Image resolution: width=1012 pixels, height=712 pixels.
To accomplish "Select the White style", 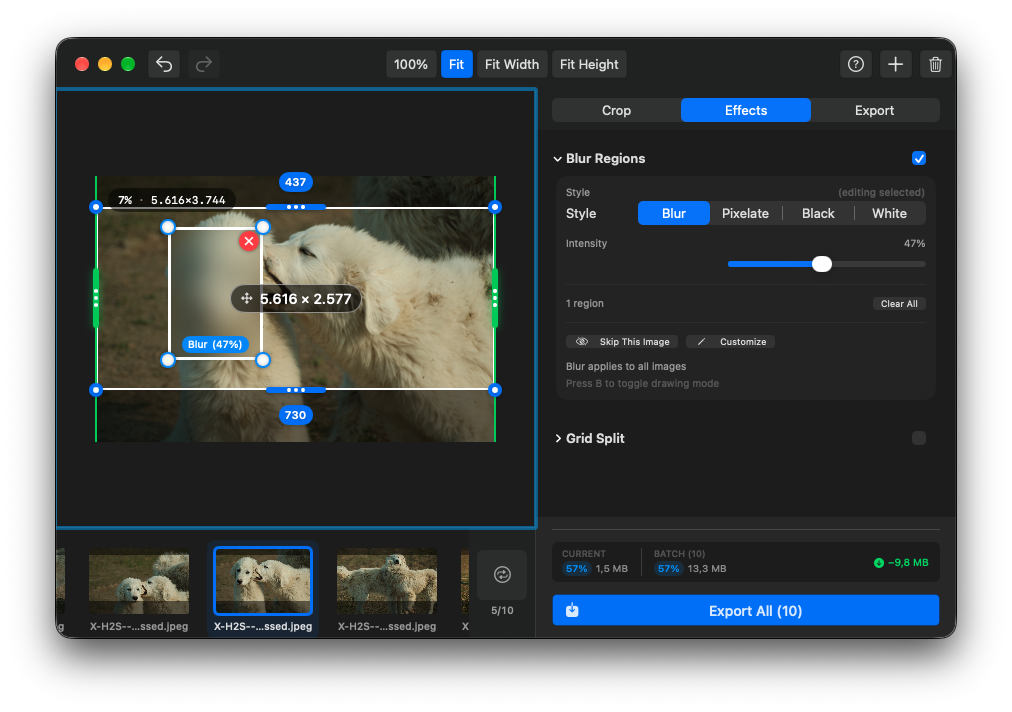I will tap(889, 214).
